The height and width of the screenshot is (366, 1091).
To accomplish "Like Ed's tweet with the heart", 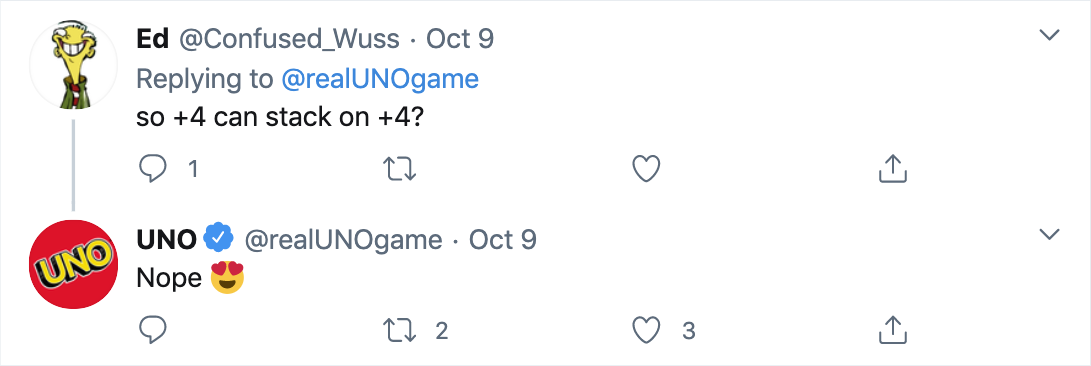I will (x=646, y=168).
